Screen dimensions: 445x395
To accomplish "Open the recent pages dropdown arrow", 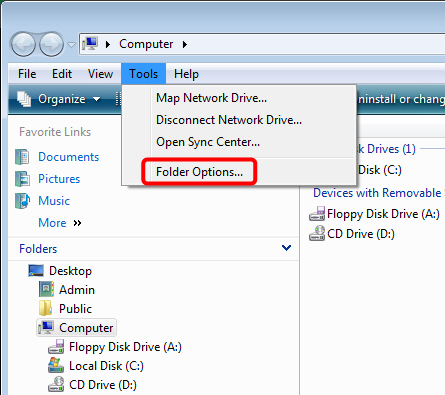I will coord(71,45).
